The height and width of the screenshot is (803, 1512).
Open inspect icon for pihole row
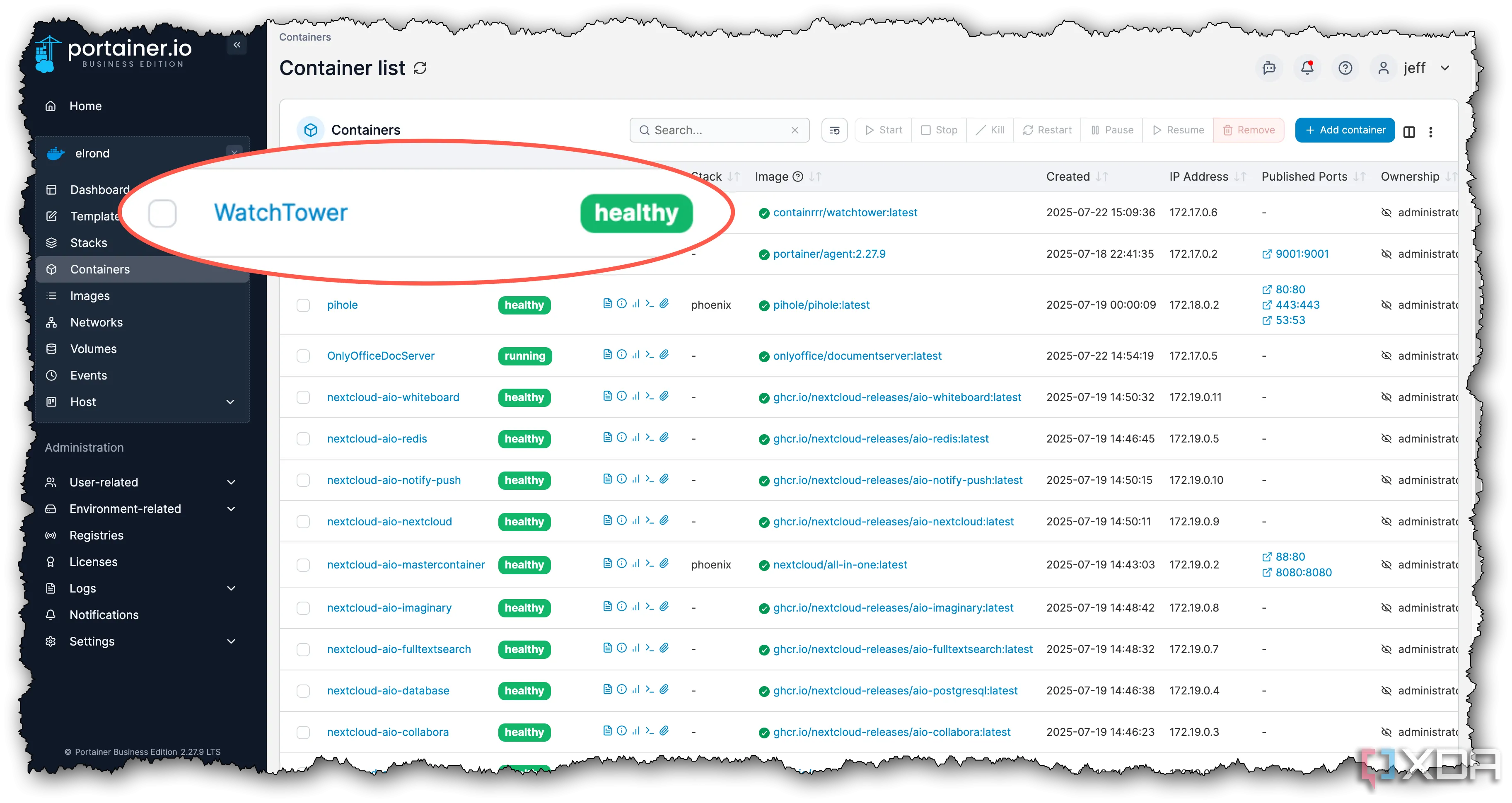[622, 303]
